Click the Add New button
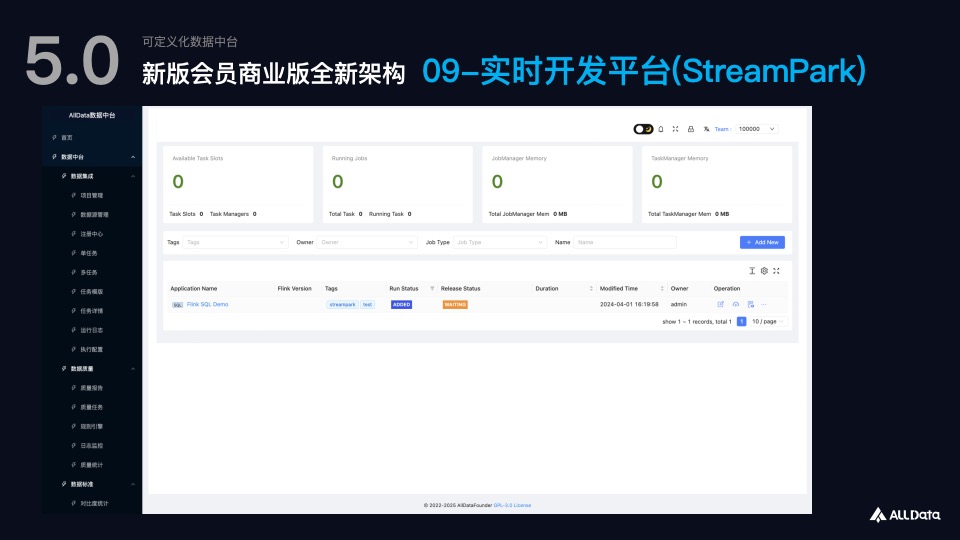Viewport: 960px width, 540px height. point(762,242)
